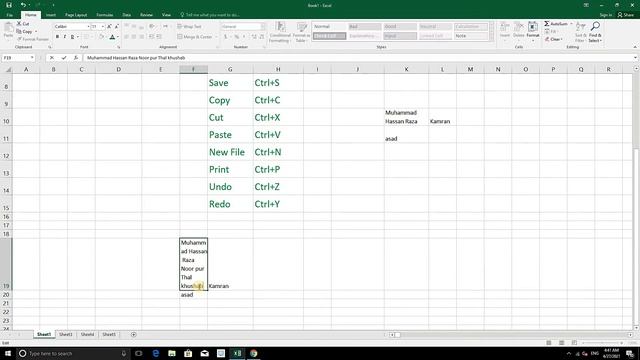Screen dimensions: 640x360
Task: Click Sign in link
Action: [x=606, y=15]
